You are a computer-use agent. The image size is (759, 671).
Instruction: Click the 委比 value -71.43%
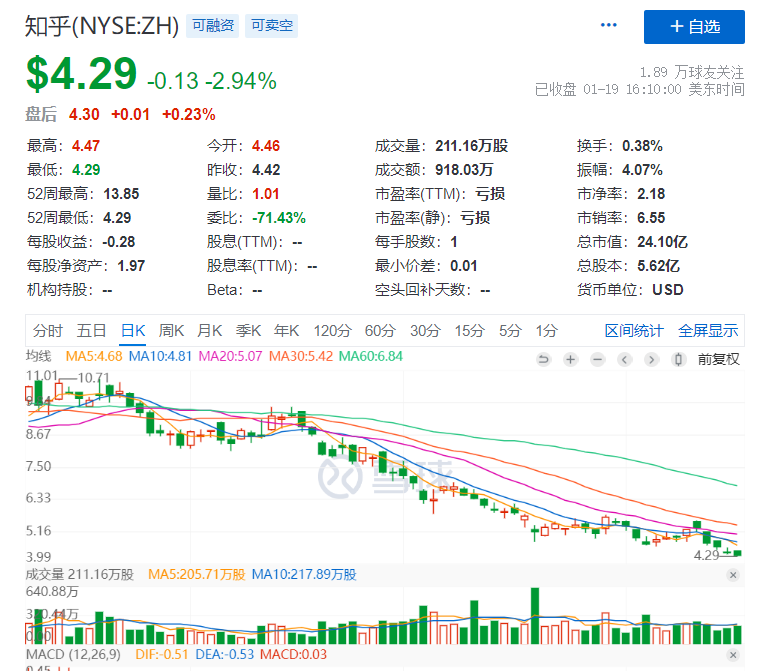point(279,218)
